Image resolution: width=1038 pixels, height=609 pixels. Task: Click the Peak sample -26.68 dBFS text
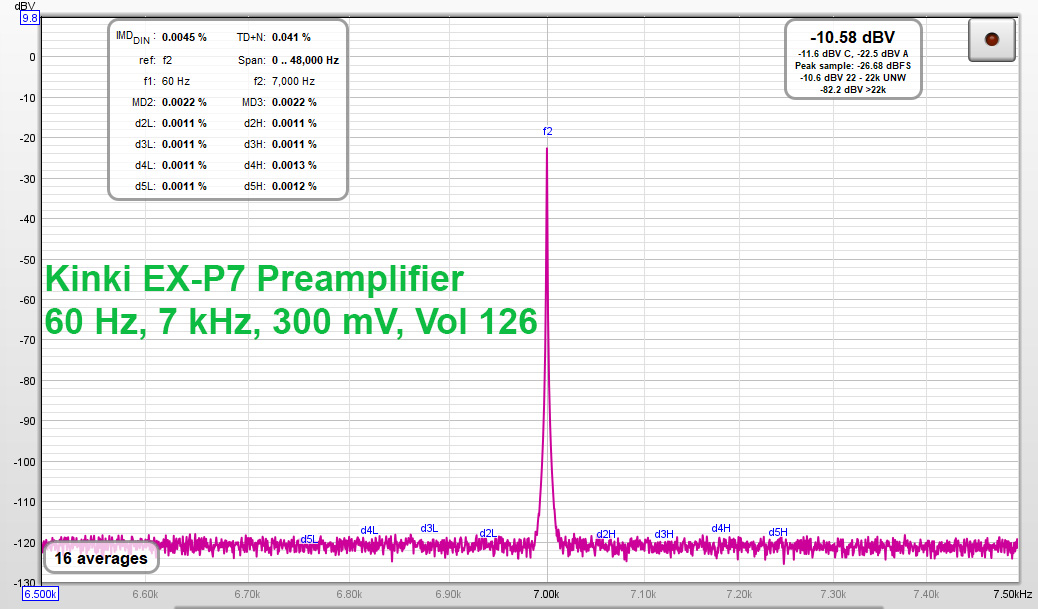(x=853, y=66)
